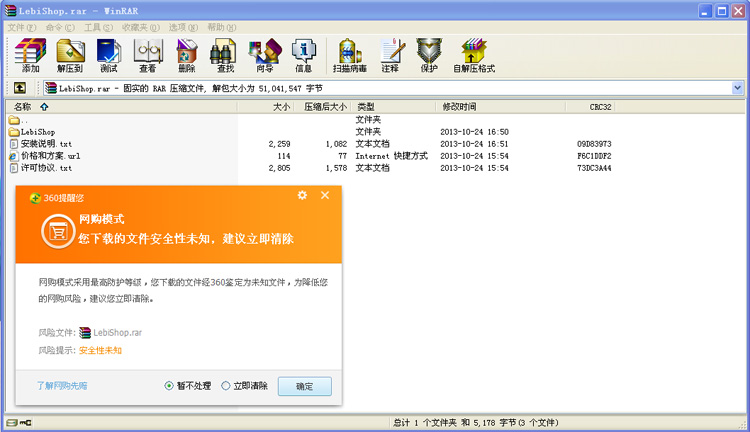Viewport: 750px width, 432px height.
Task: Click the 许可协议.txt file icon
Action: 14,168
